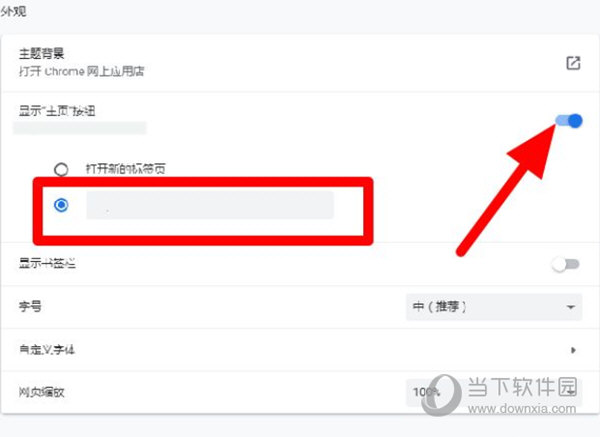Expand the 自定义字体 arrow
Viewport: 600px width, 437px height.
click(573, 350)
